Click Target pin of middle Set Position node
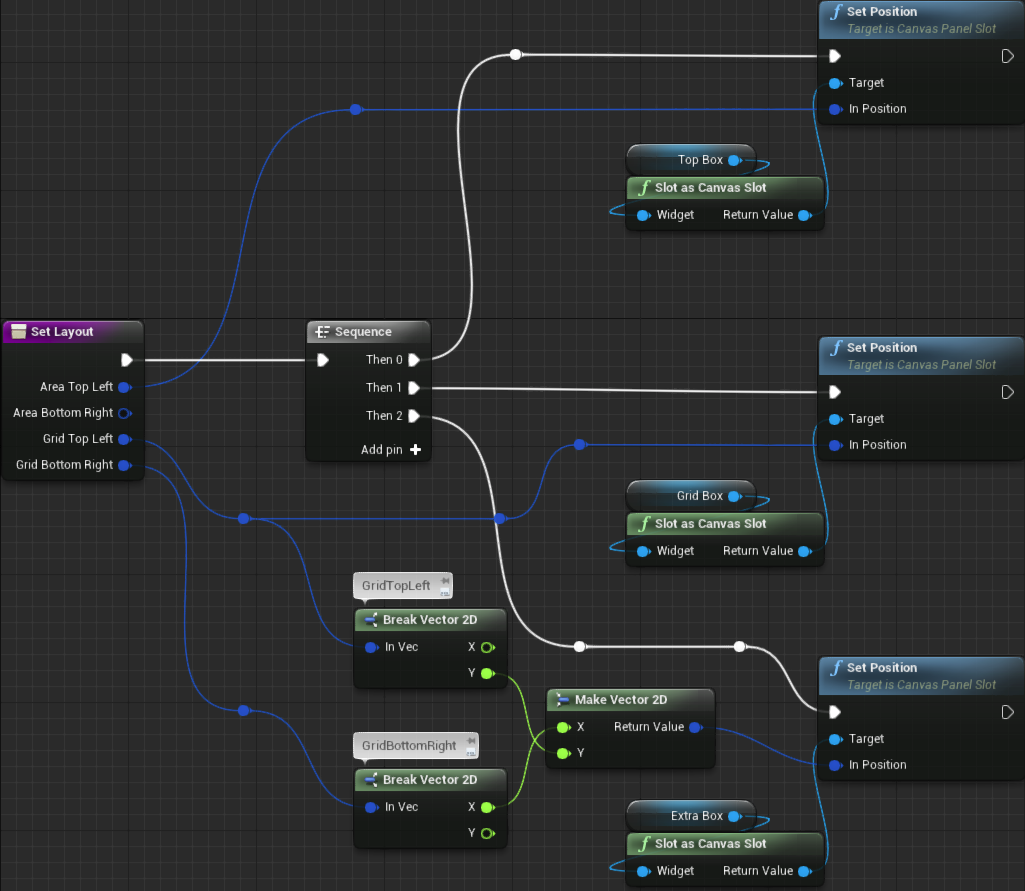 point(835,420)
